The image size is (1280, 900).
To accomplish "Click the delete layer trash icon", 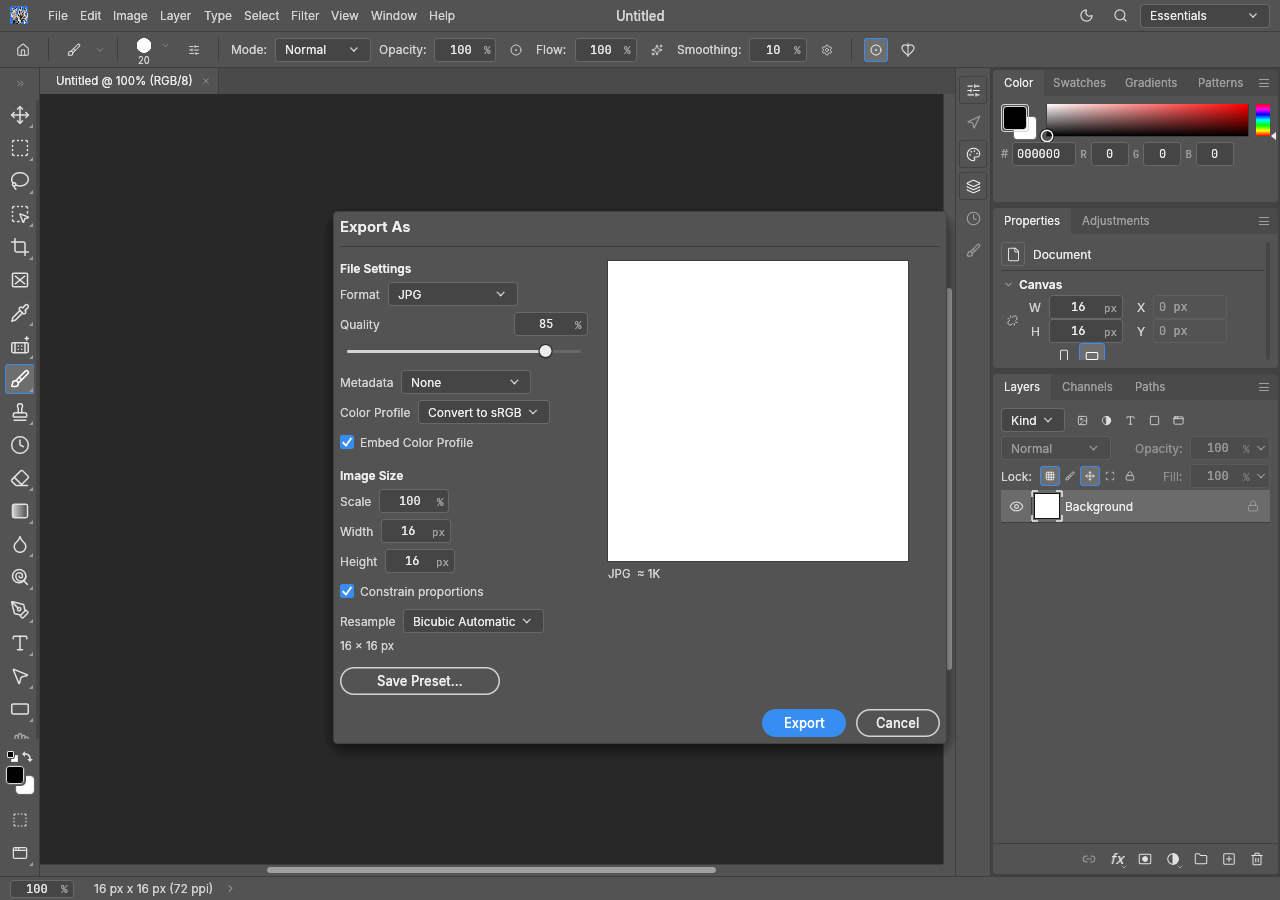I will click(1257, 859).
